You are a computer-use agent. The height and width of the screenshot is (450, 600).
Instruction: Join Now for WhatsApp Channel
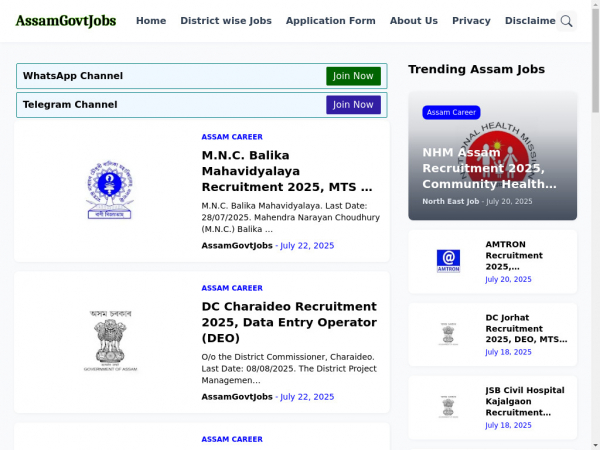[353, 76]
